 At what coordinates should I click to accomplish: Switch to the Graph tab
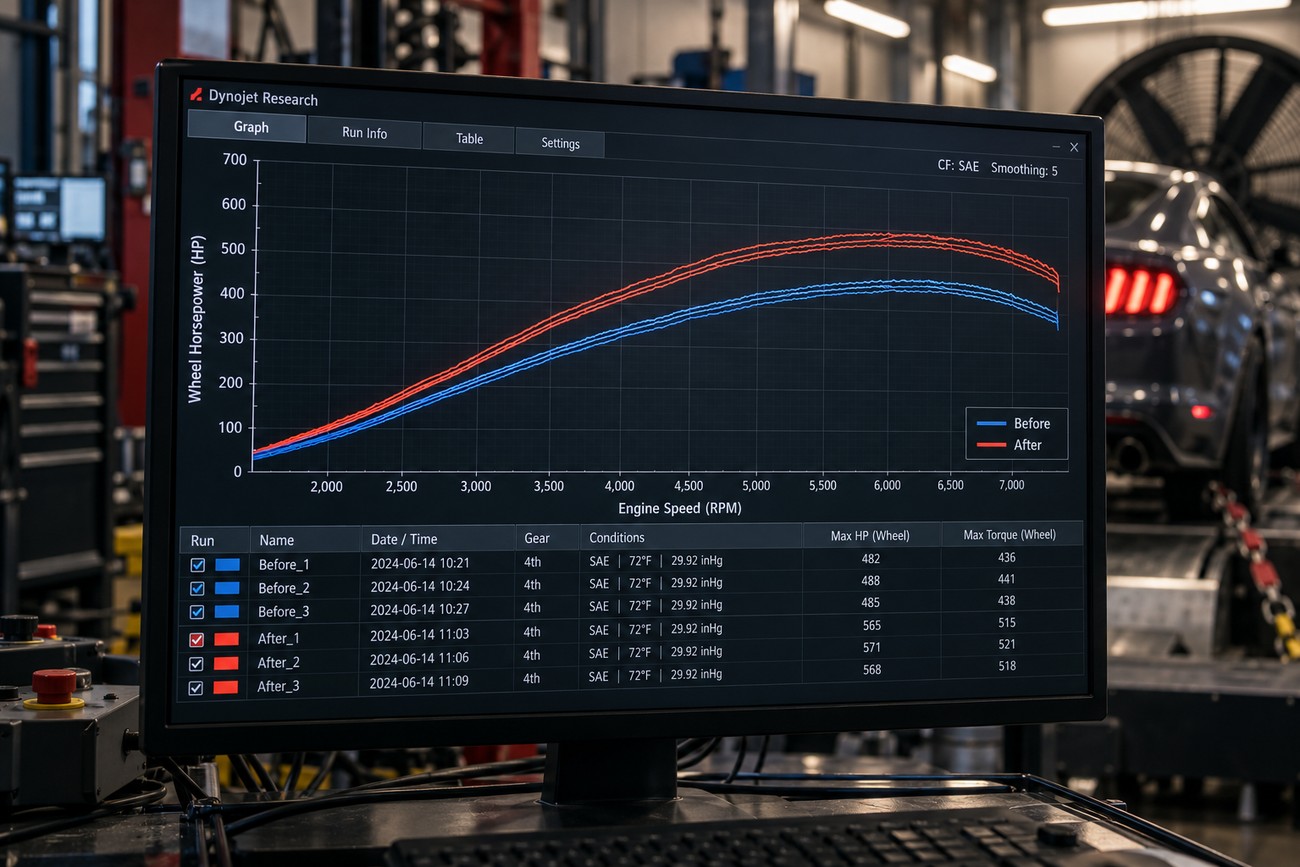[x=247, y=127]
